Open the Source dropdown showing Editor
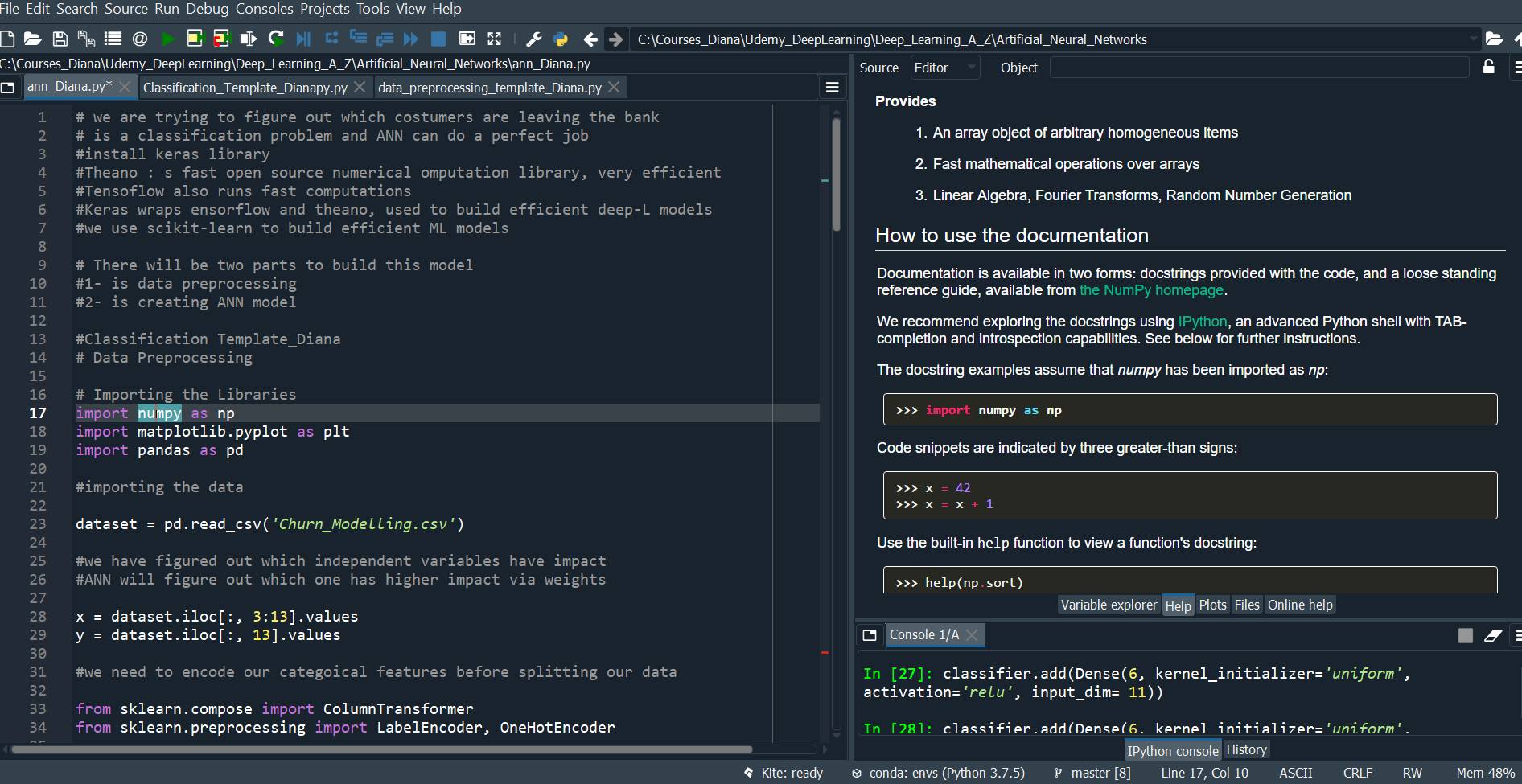1522x784 pixels. pyautogui.click(x=945, y=67)
